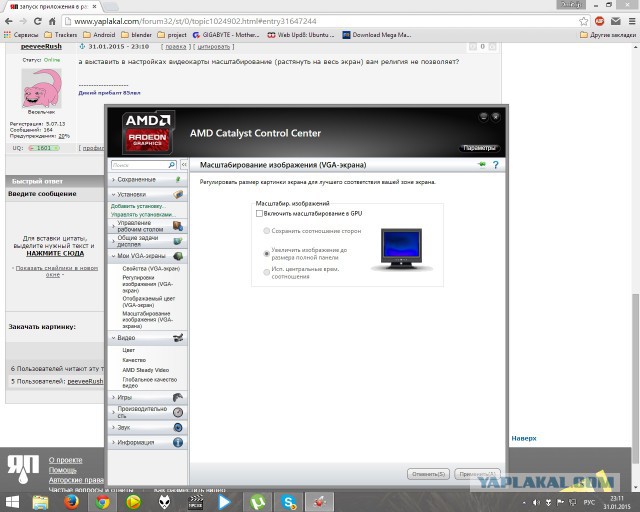Click the Добавить установку link
Screen dimensions: 640x512
[x=137, y=206]
